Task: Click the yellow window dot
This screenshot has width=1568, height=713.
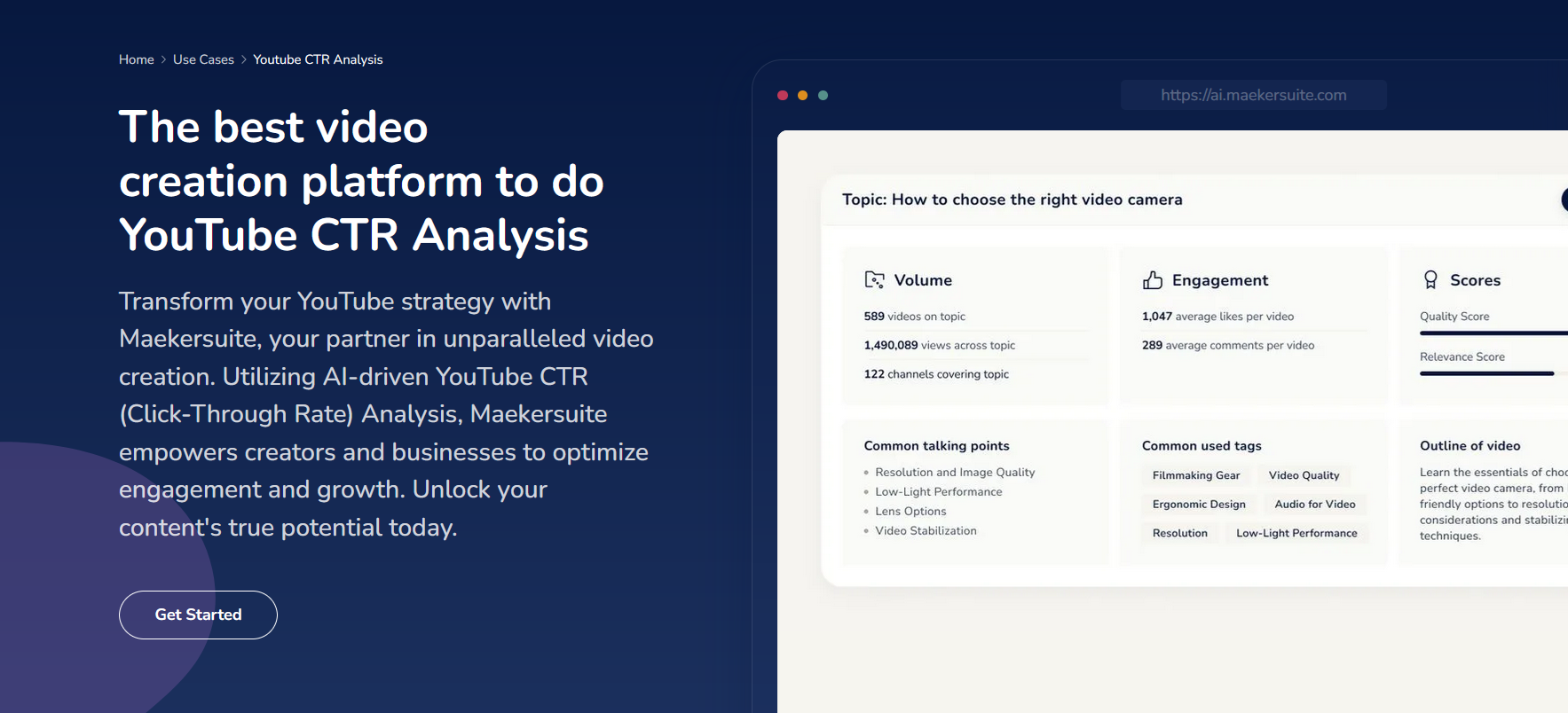Action: point(802,96)
